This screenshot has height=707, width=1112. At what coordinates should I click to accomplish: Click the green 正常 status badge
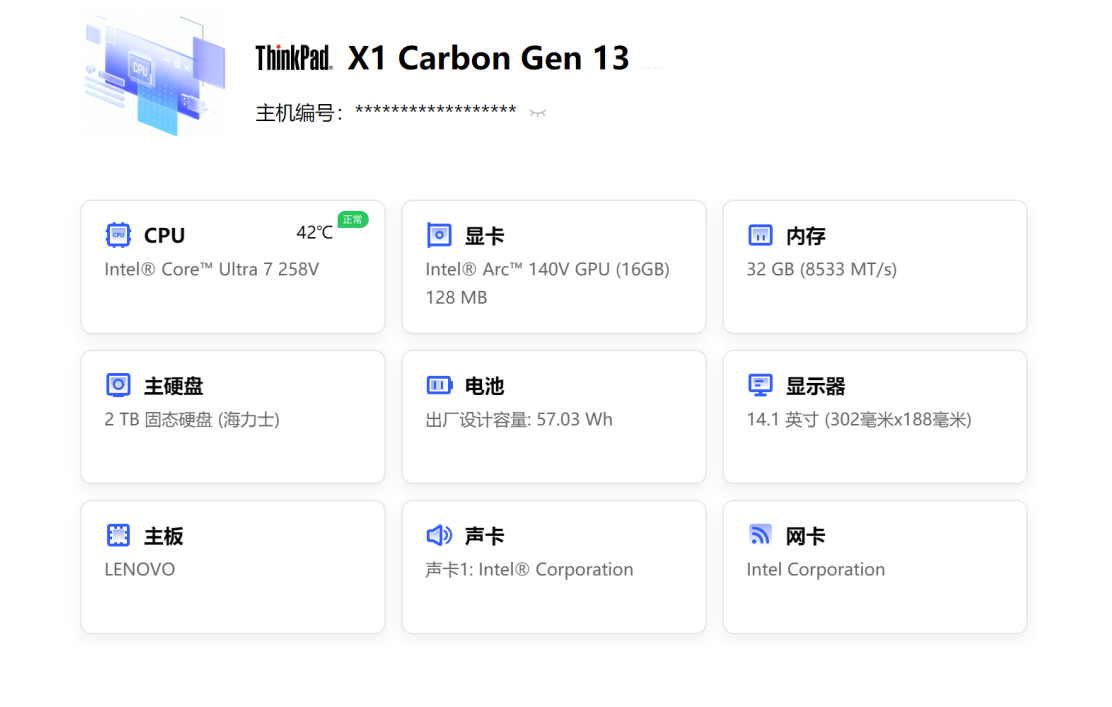pos(352,220)
